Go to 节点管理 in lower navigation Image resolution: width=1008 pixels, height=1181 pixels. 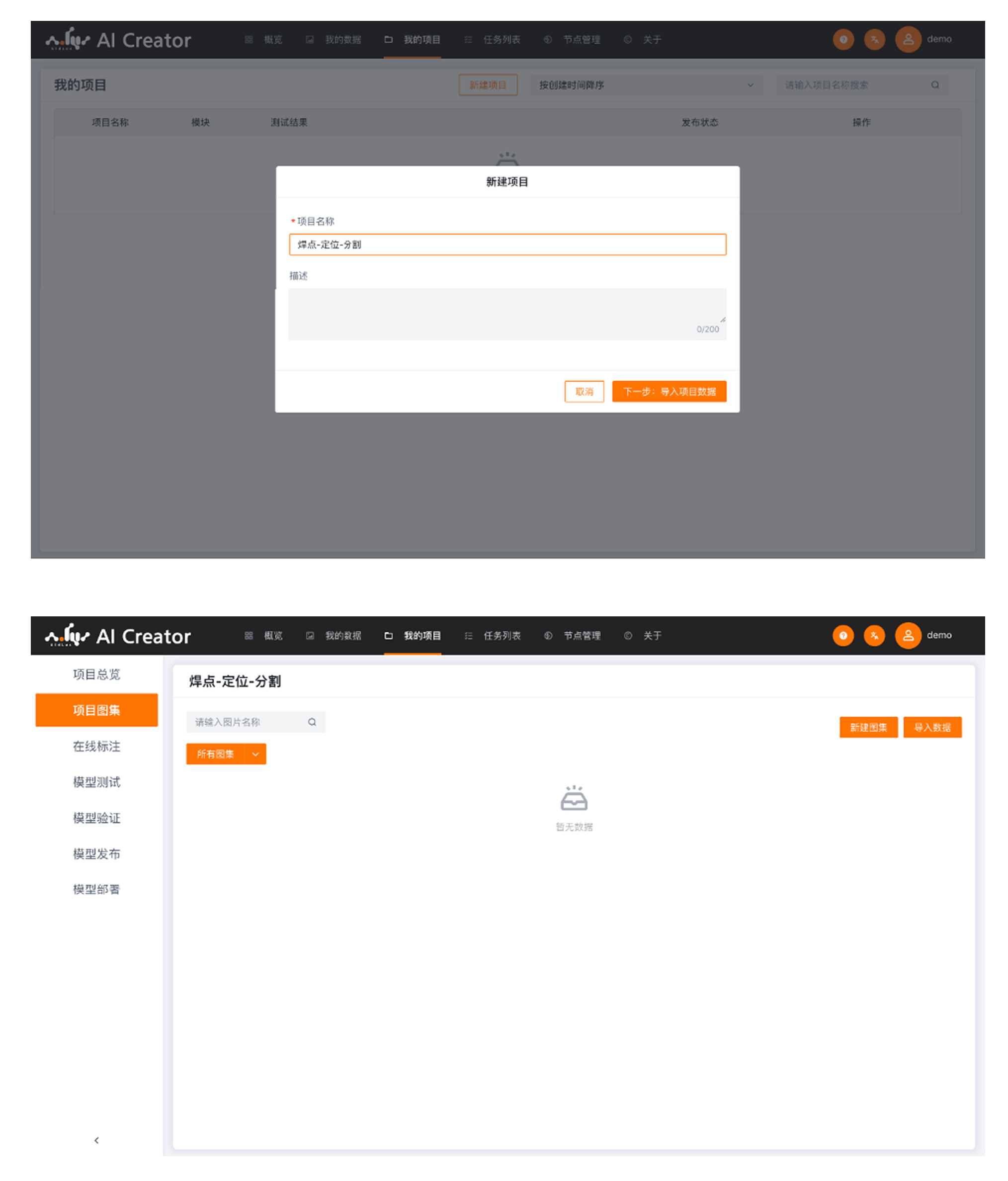[x=581, y=636]
